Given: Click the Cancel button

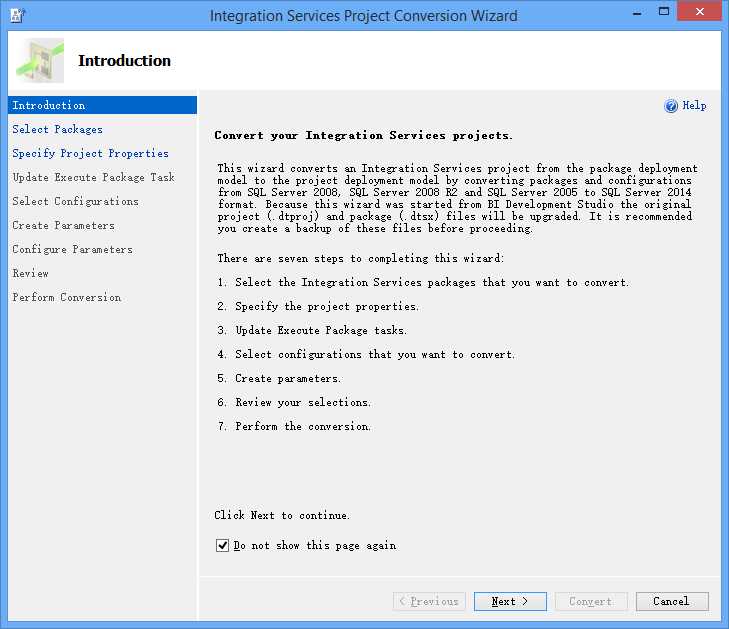Looking at the screenshot, I should click(671, 601).
